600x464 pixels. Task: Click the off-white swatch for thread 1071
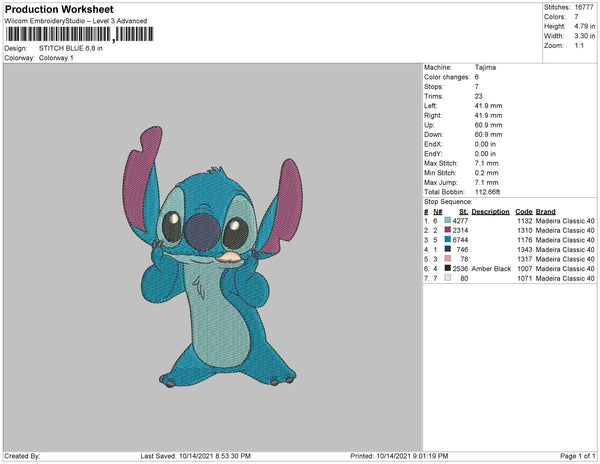click(448, 278)
